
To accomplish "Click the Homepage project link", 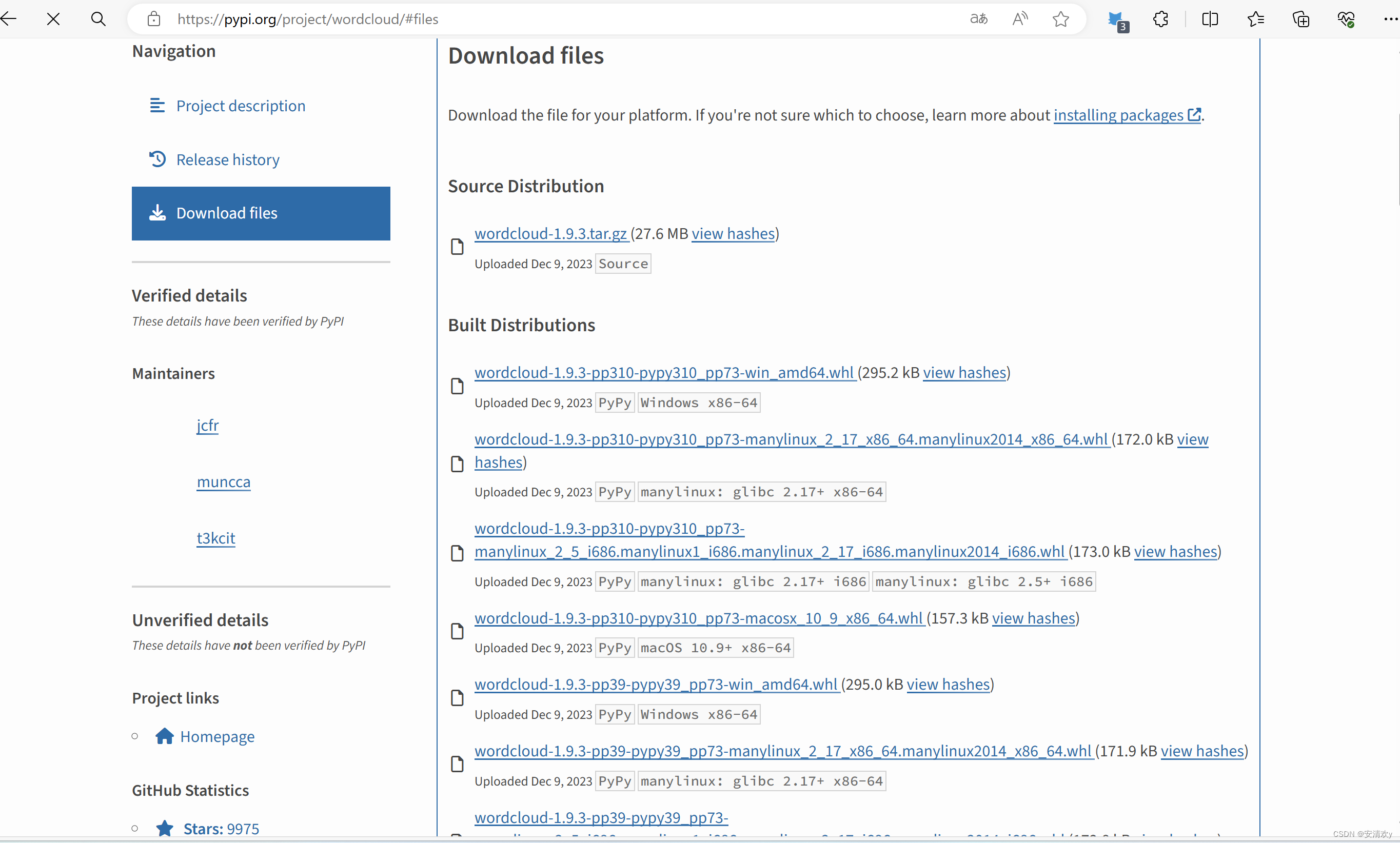I will 217,736.
